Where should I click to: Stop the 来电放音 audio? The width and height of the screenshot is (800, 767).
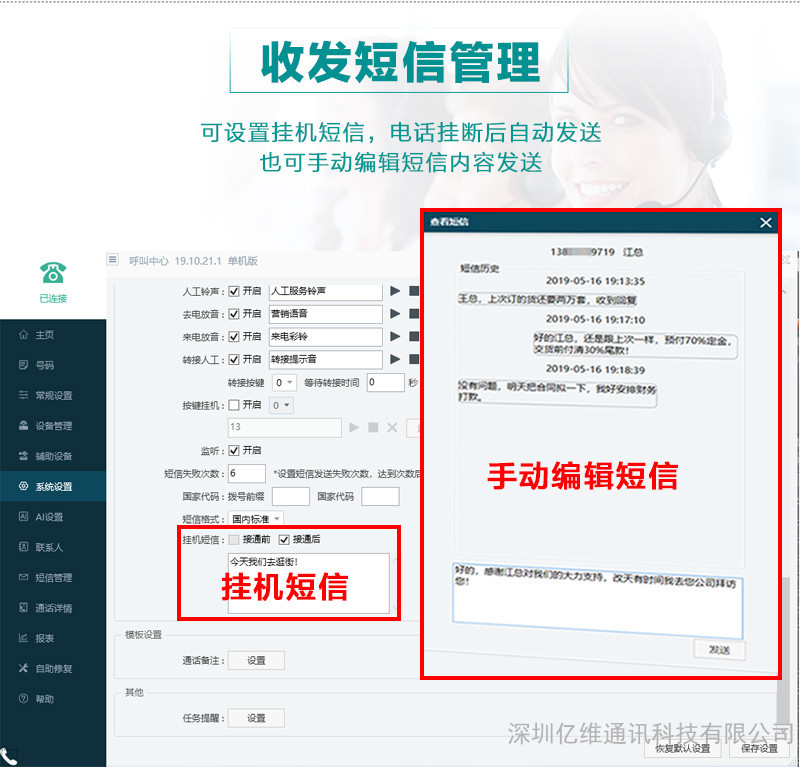coord(414,336)
